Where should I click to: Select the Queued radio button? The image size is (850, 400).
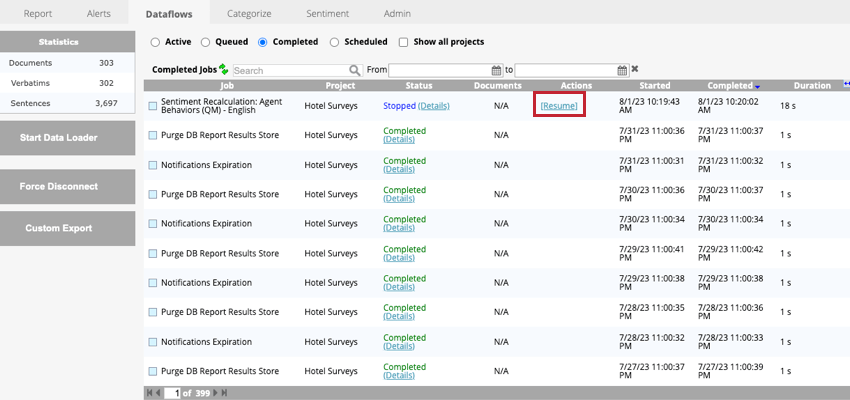pyautogui.click(x=205, y=42)
